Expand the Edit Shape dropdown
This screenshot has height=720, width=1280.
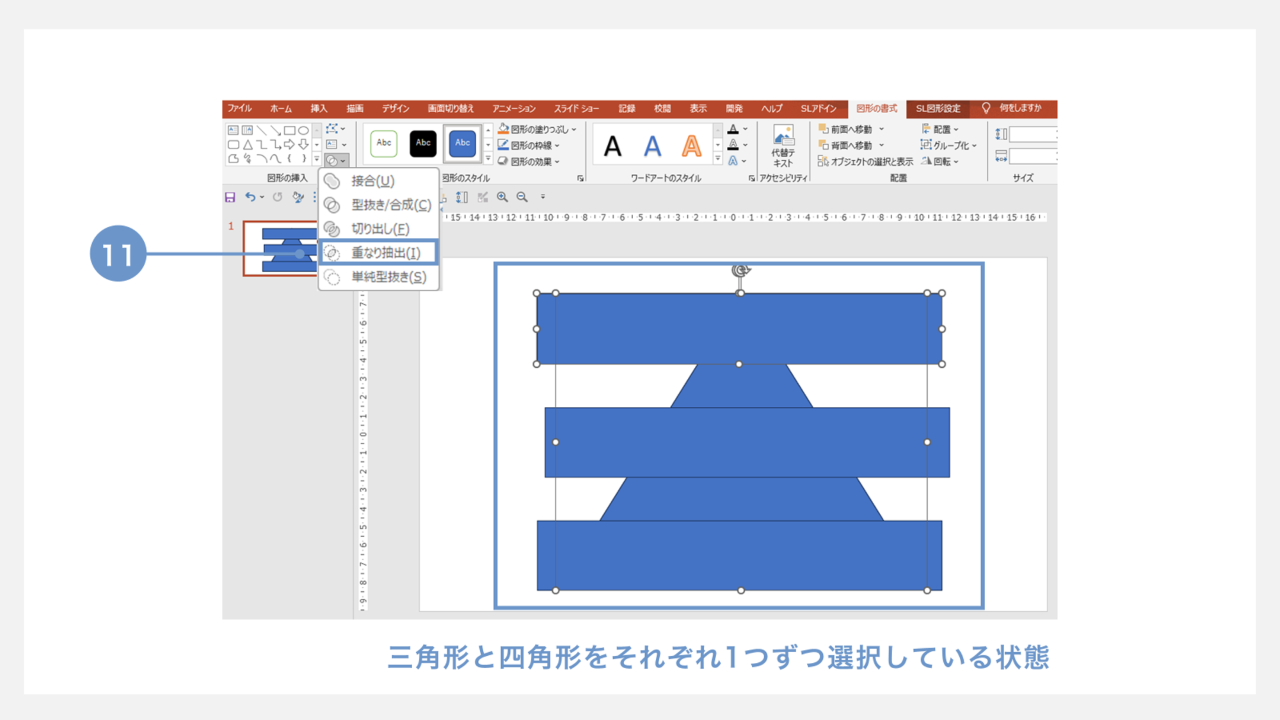pyautogui.click(x=335, y=129)
